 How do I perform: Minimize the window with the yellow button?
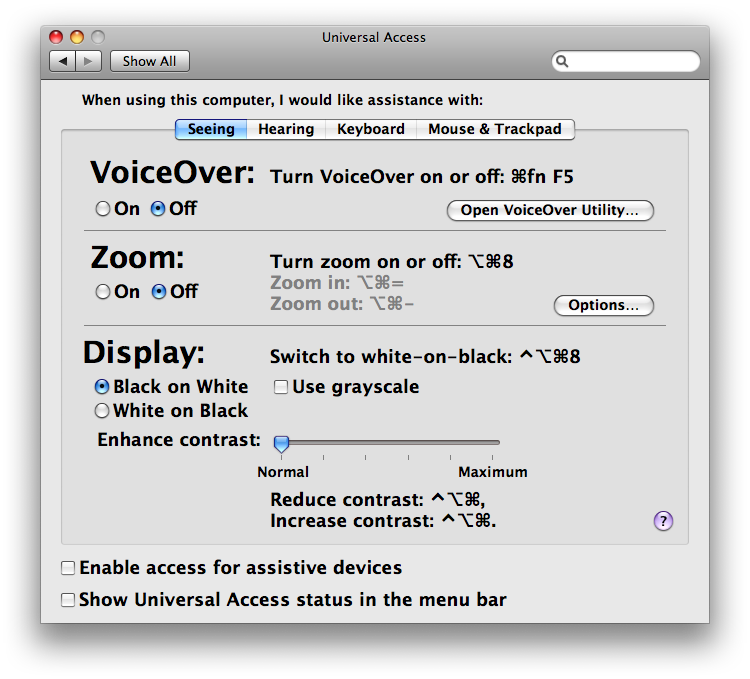[77, 37]
